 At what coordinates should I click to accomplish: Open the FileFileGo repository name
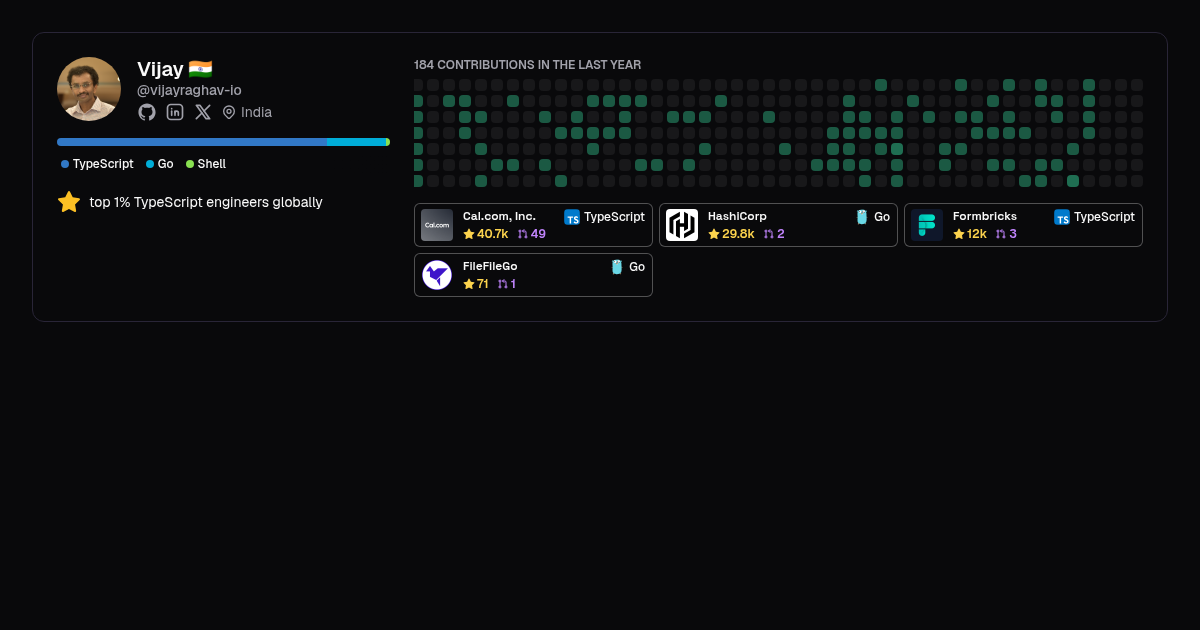pos(490,266)
